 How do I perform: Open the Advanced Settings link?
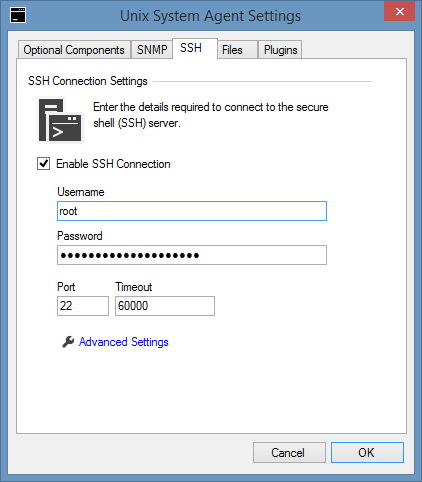[124, 342]
